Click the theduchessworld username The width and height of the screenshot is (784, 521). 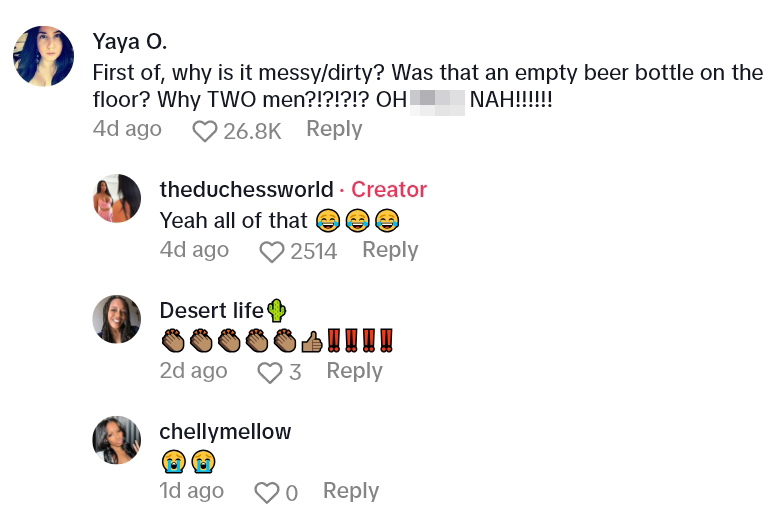coord(246,190)
